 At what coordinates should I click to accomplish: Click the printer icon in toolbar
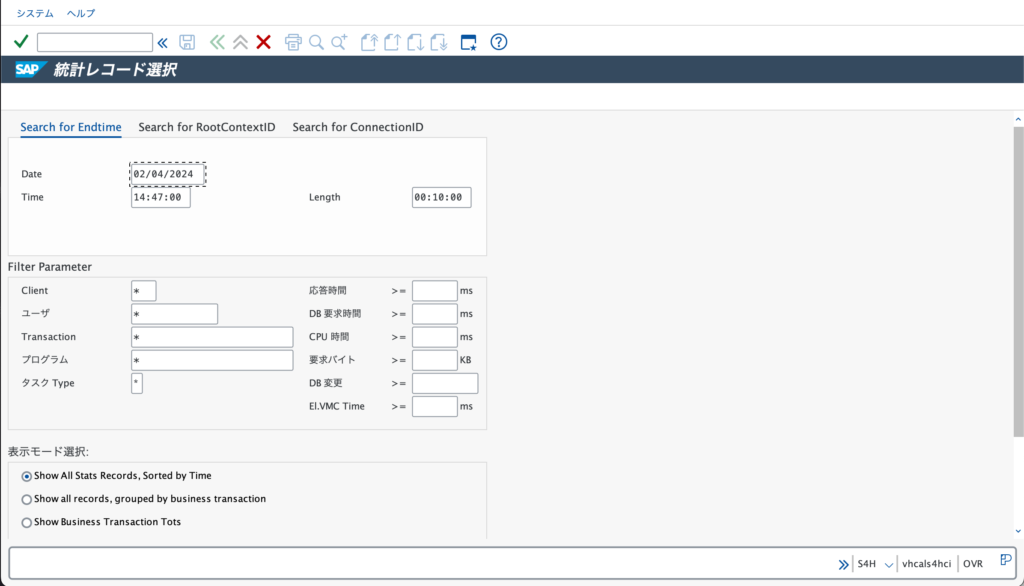[293, 42]
